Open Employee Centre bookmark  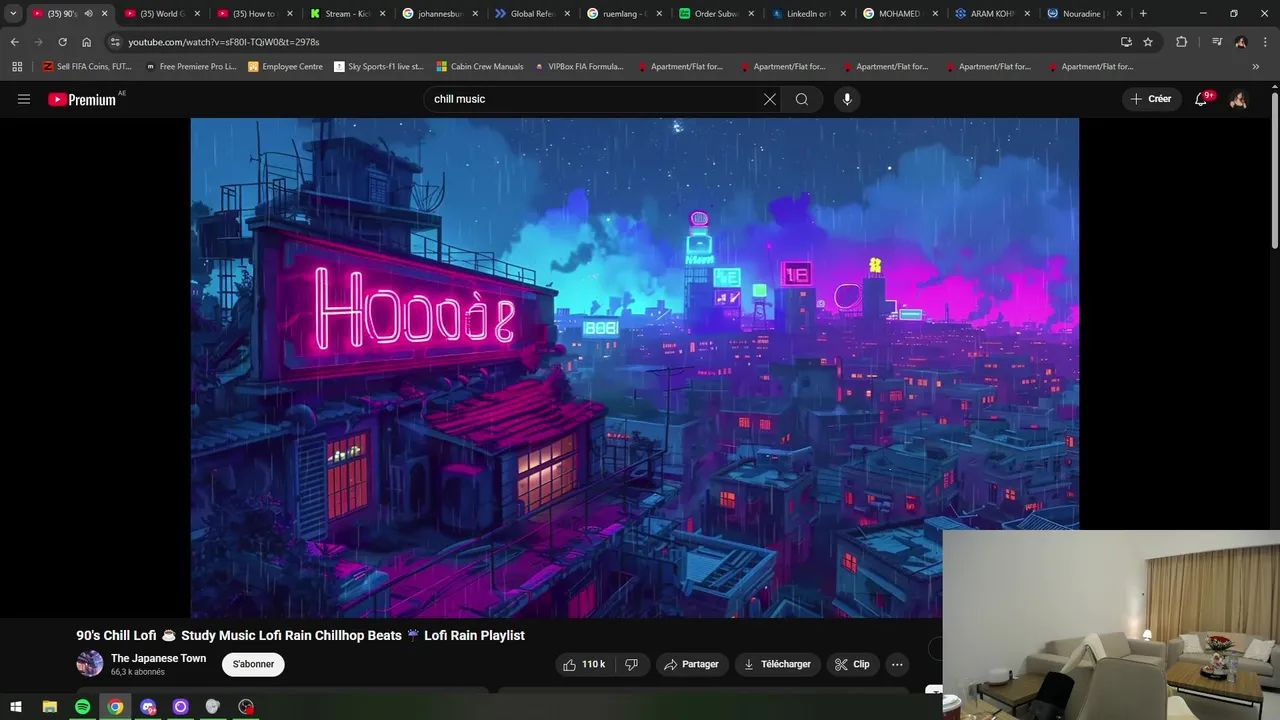click(286, 67)
